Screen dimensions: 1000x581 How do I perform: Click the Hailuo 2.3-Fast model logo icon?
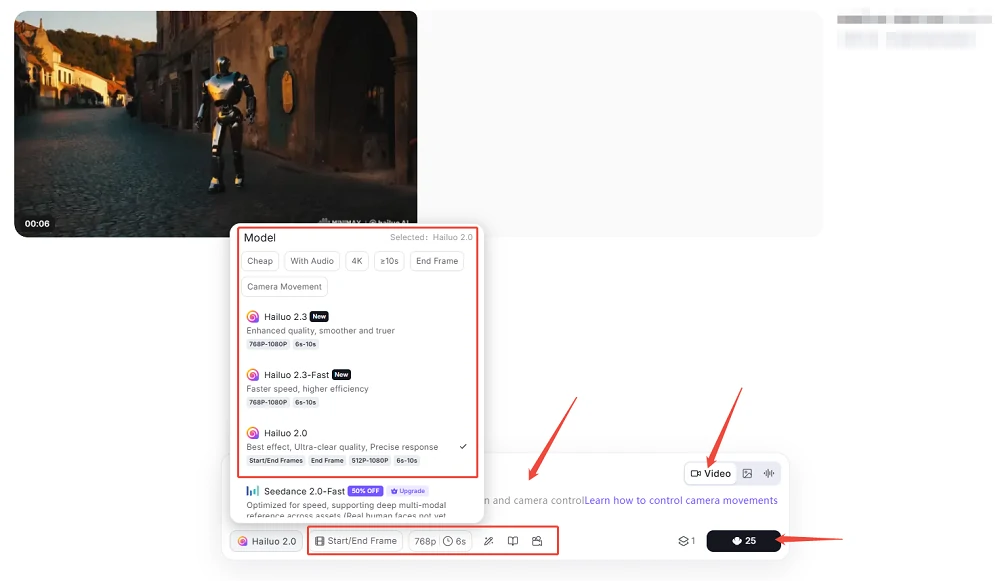pos(253,375)
